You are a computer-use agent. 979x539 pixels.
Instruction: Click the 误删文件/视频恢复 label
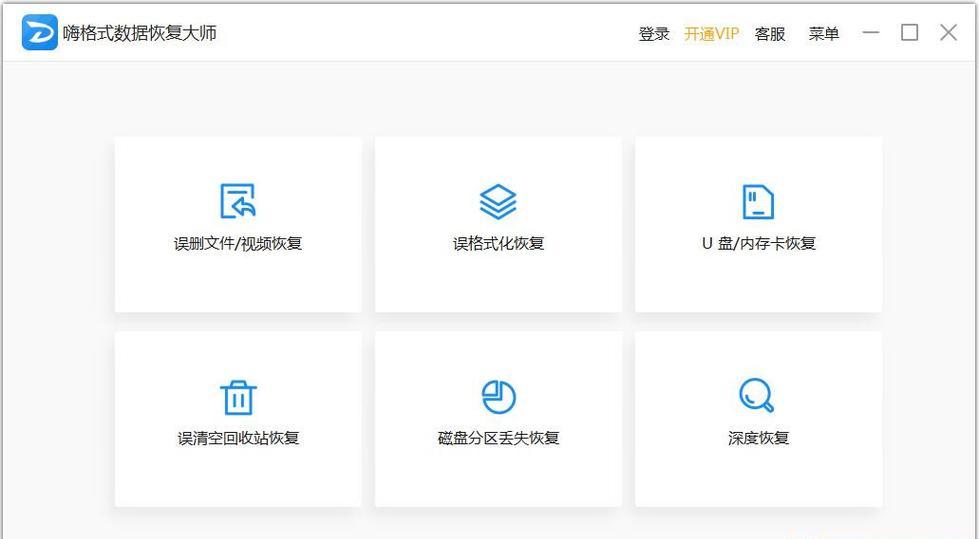pyautogui.click(x=238, y=244)
